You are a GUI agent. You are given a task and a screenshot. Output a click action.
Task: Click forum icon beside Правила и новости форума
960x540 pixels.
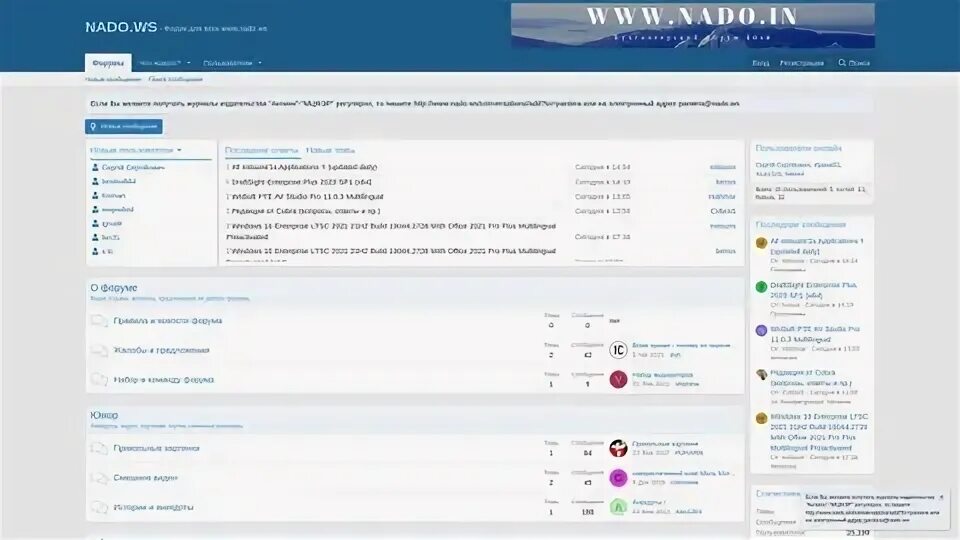pos(99,321)
